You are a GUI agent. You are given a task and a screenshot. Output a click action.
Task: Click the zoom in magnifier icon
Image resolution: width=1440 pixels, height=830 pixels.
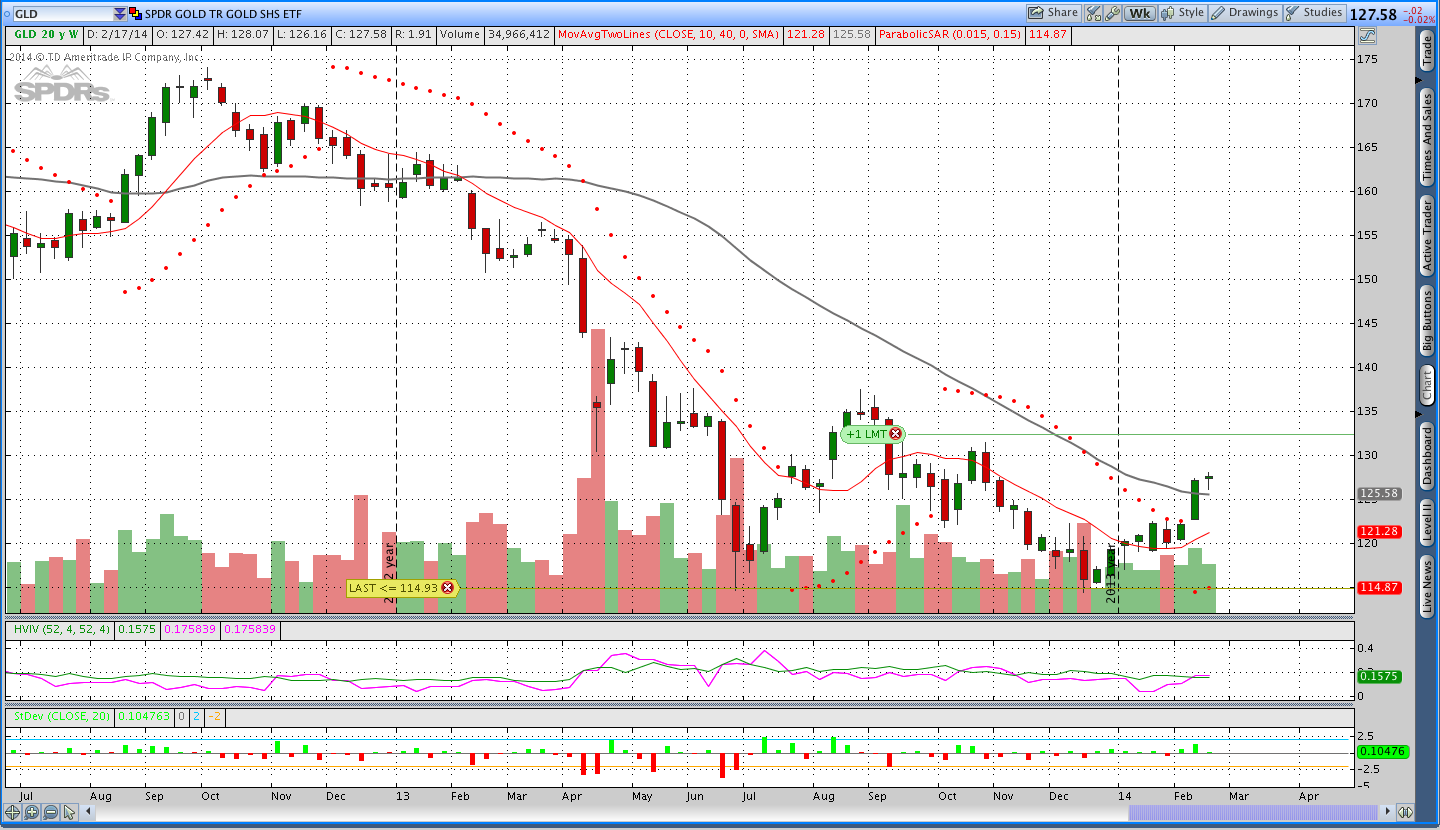tap(31, 812)
